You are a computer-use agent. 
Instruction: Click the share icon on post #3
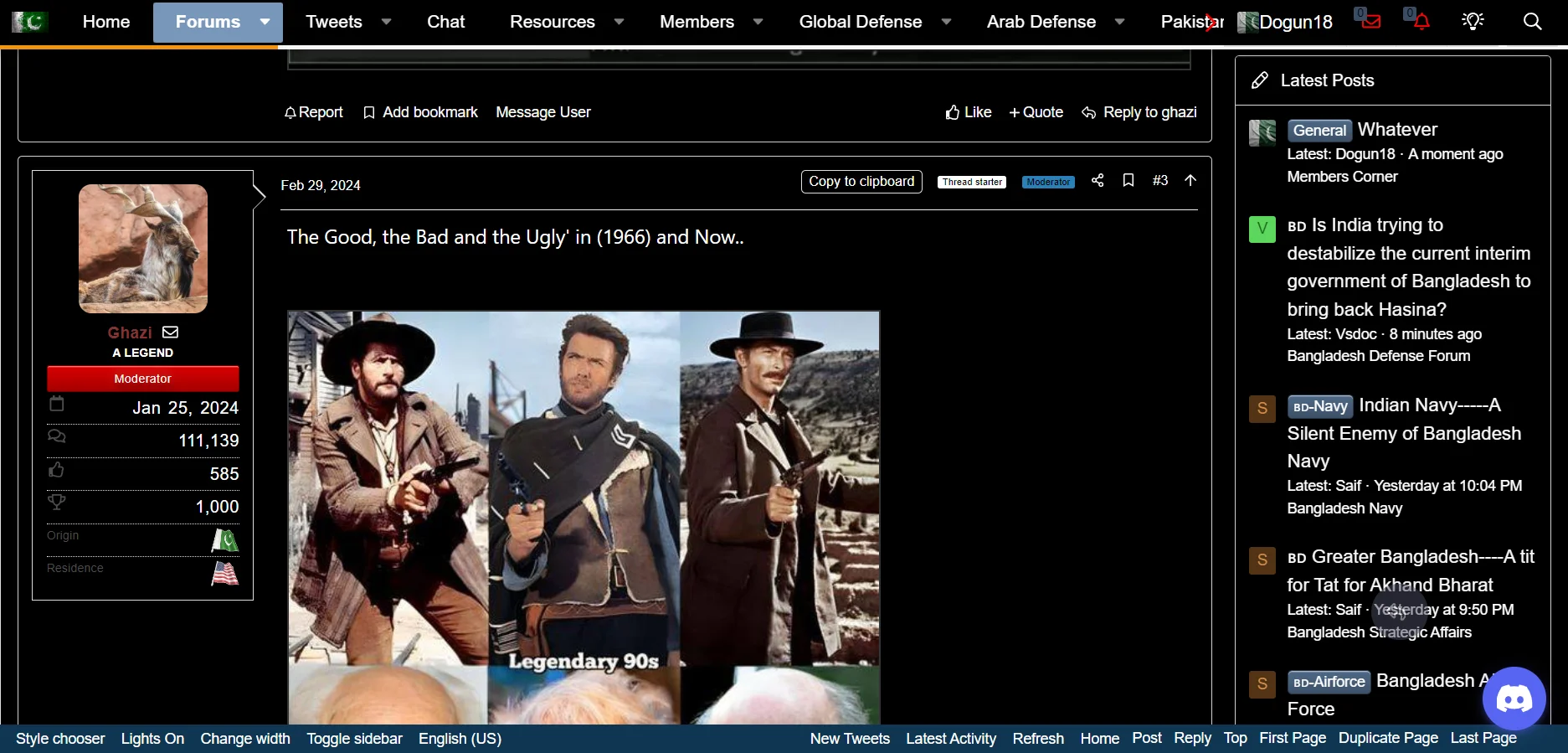point(1098,181)
